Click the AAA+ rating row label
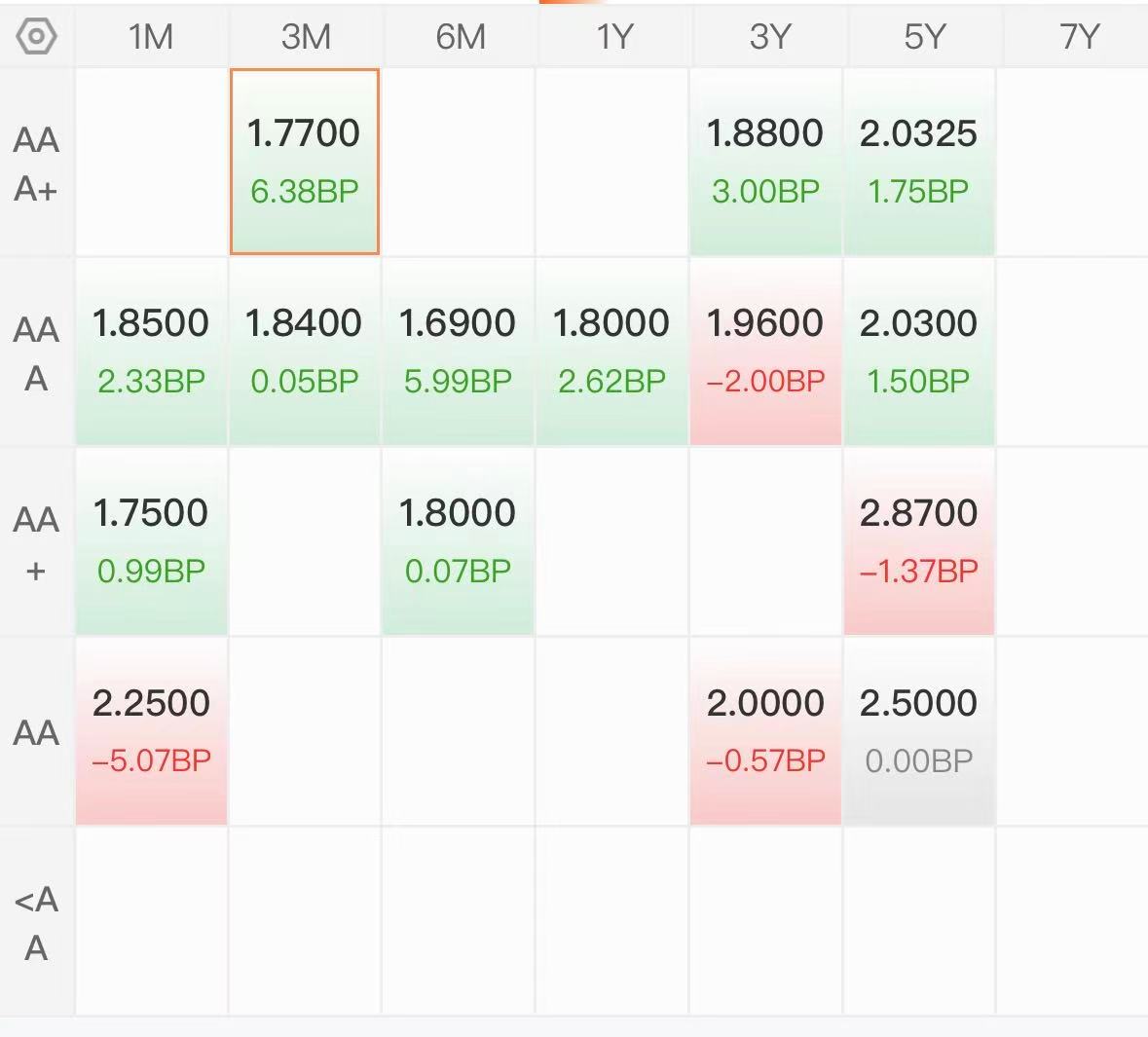 [36, 164]
